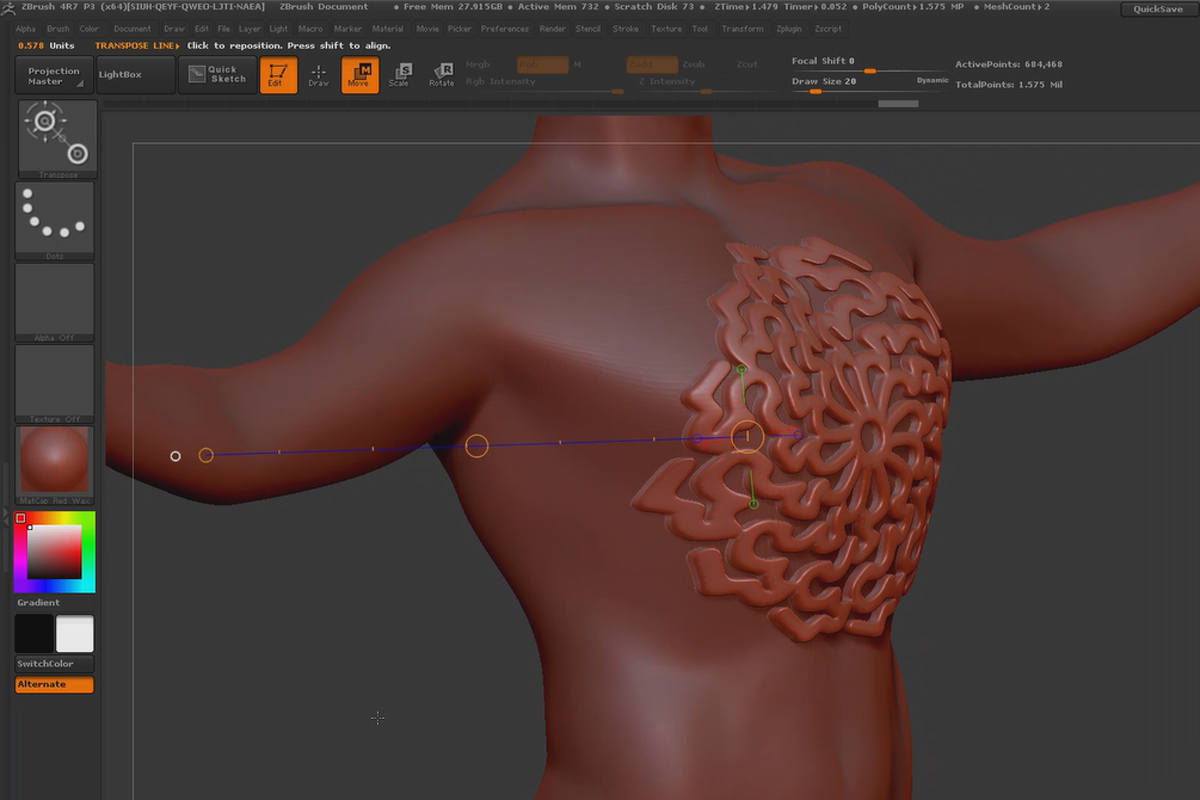Viewport: 1200px width, 800px height.
Task: Click the start circle of transpose line
Action: (206, 455)
